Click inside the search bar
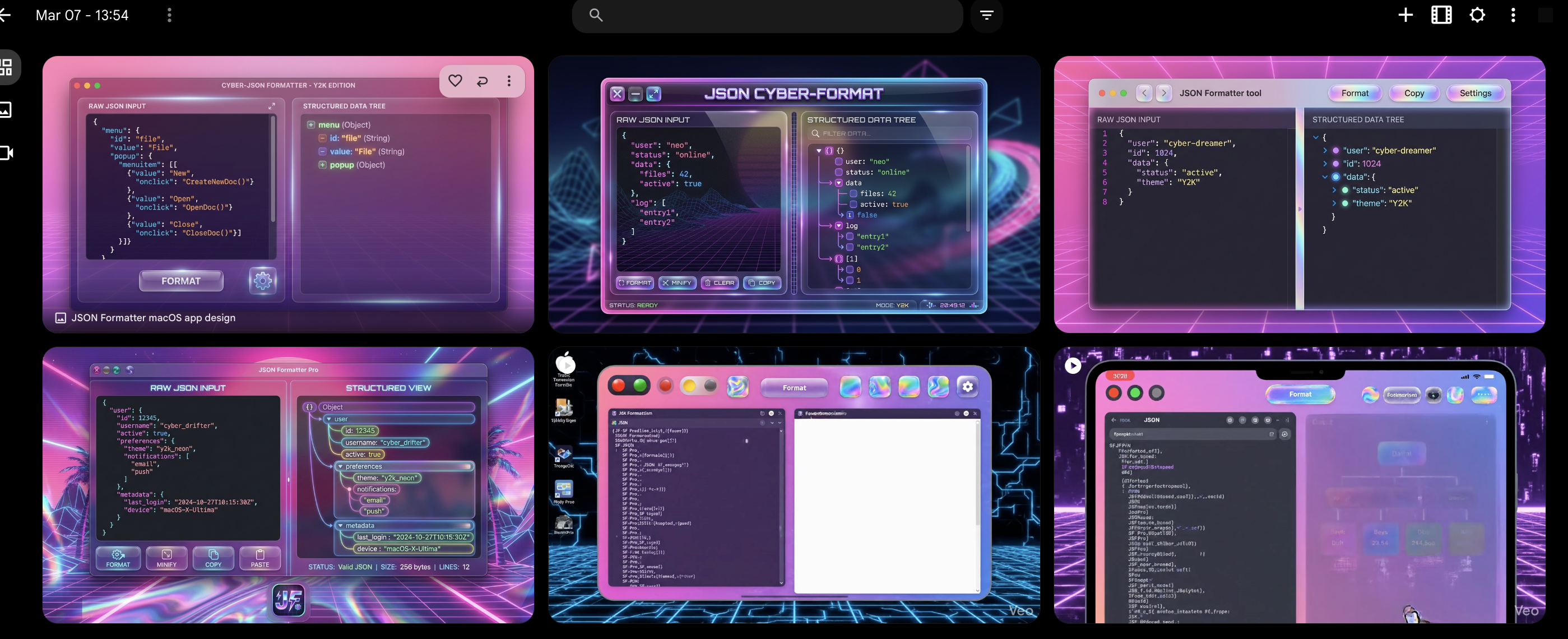Screen dimensions: 1568x639 click(767, 15)
